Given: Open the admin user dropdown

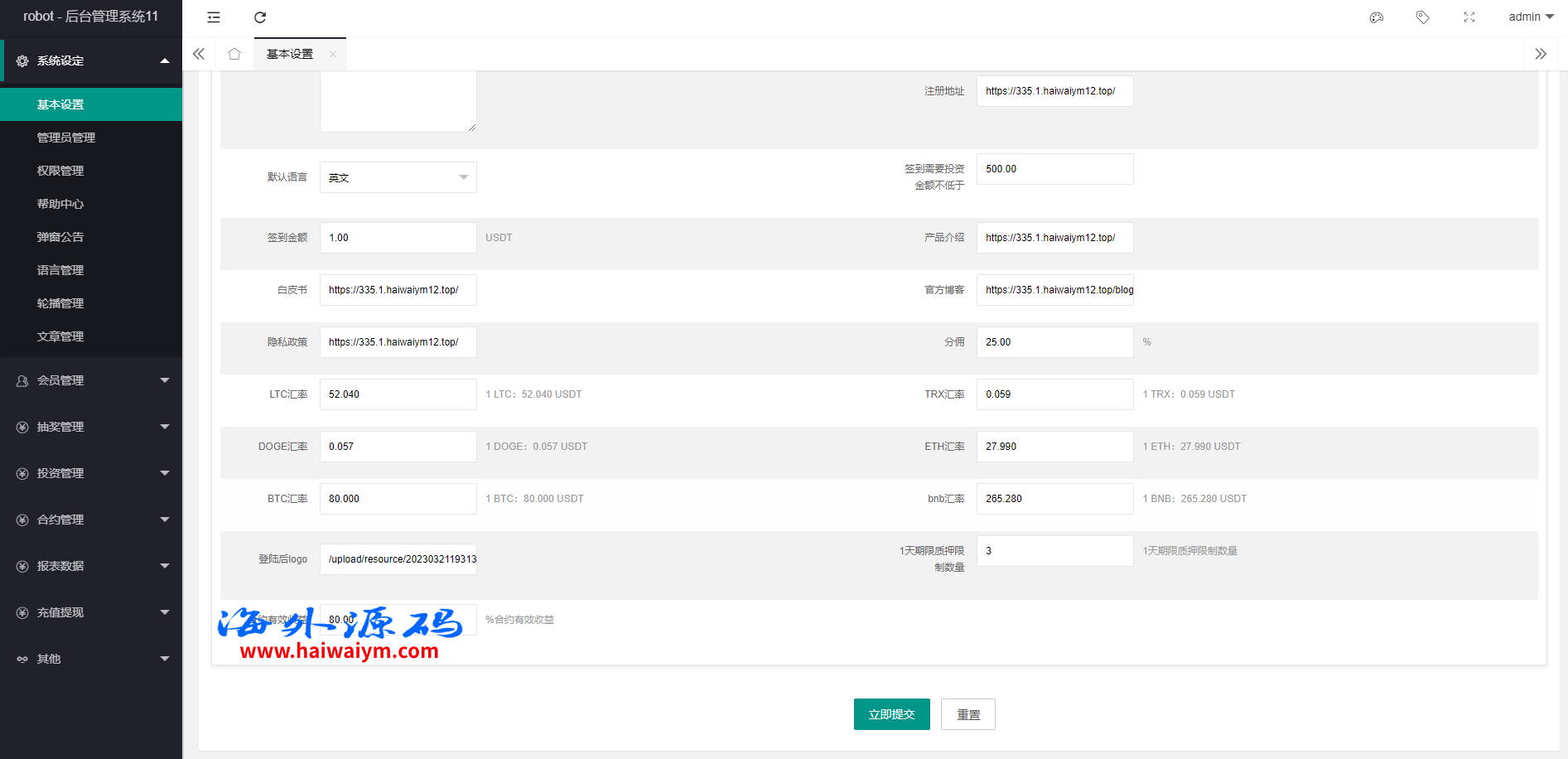Looking at the screenshot, I should tap(1530, 17).
